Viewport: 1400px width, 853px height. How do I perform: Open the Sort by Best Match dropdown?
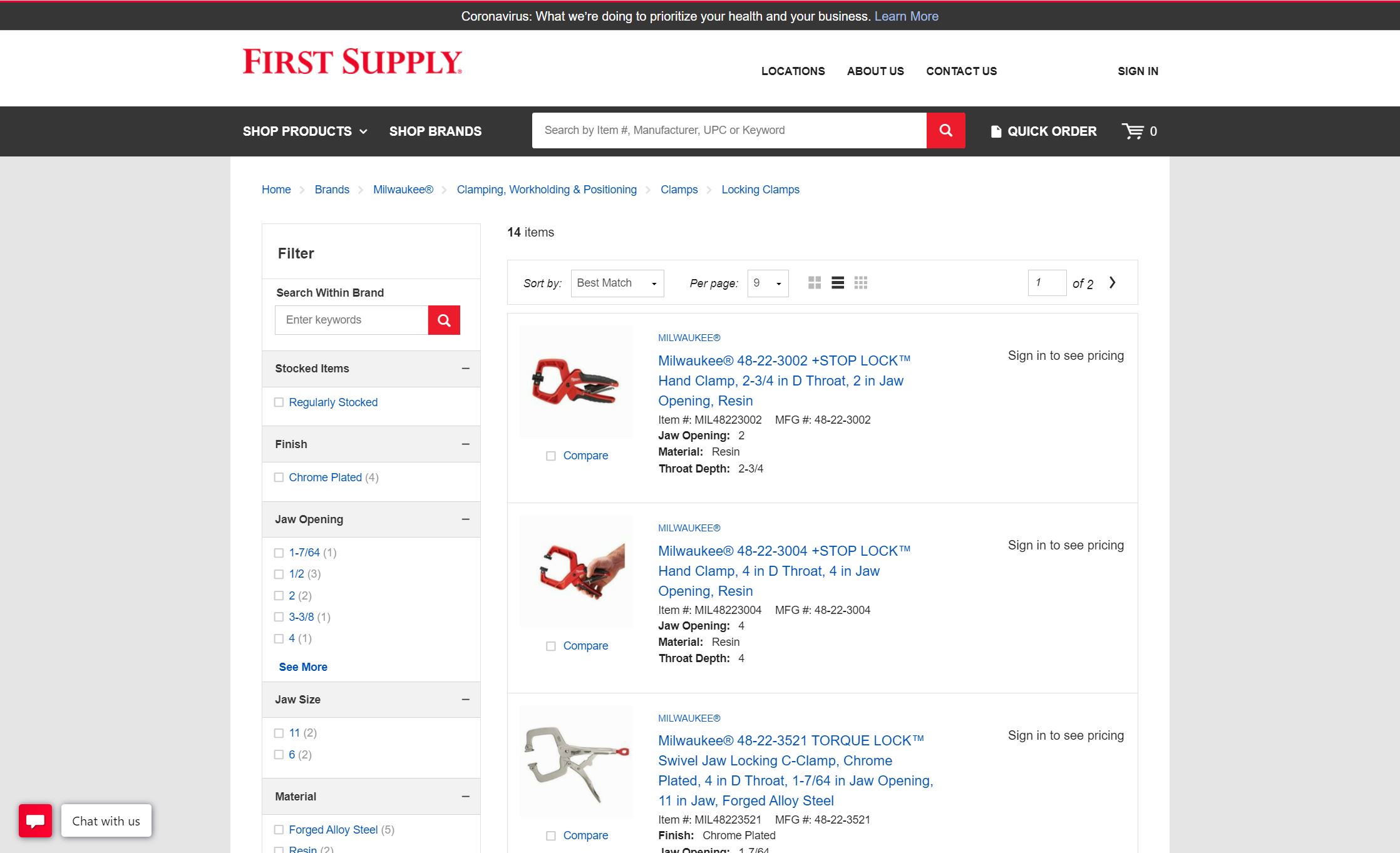click(x=617, y=283)
